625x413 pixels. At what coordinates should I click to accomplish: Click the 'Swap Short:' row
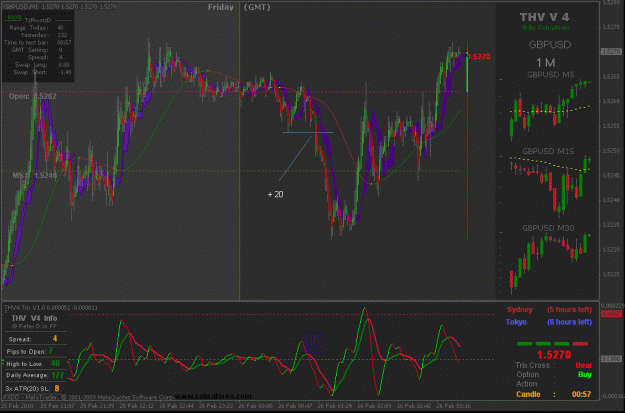pos(42,72)
